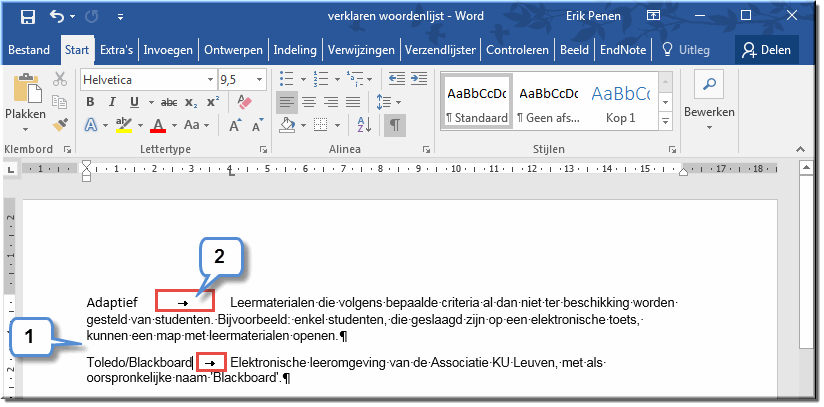The width and height of the screenshot is (824, 407).
Task: Decrease paragraph indent
Action: pos(397,79)
